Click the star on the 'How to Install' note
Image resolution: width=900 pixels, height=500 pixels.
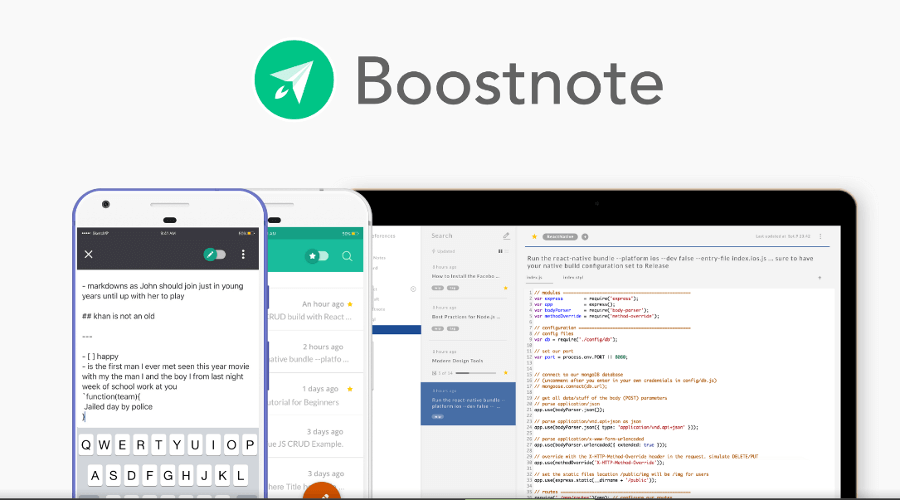pyautogui.click(x=506, y=288)
